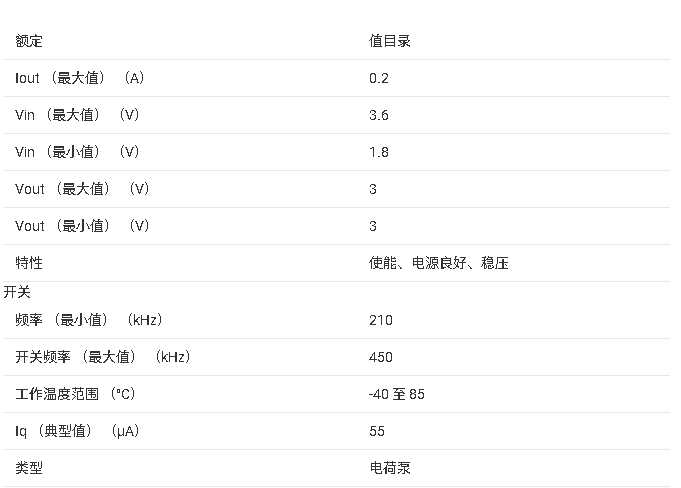681x488 pixels.
Task: Select the Vin (最大值) (V) row label
Action: (x=77, y=115)
